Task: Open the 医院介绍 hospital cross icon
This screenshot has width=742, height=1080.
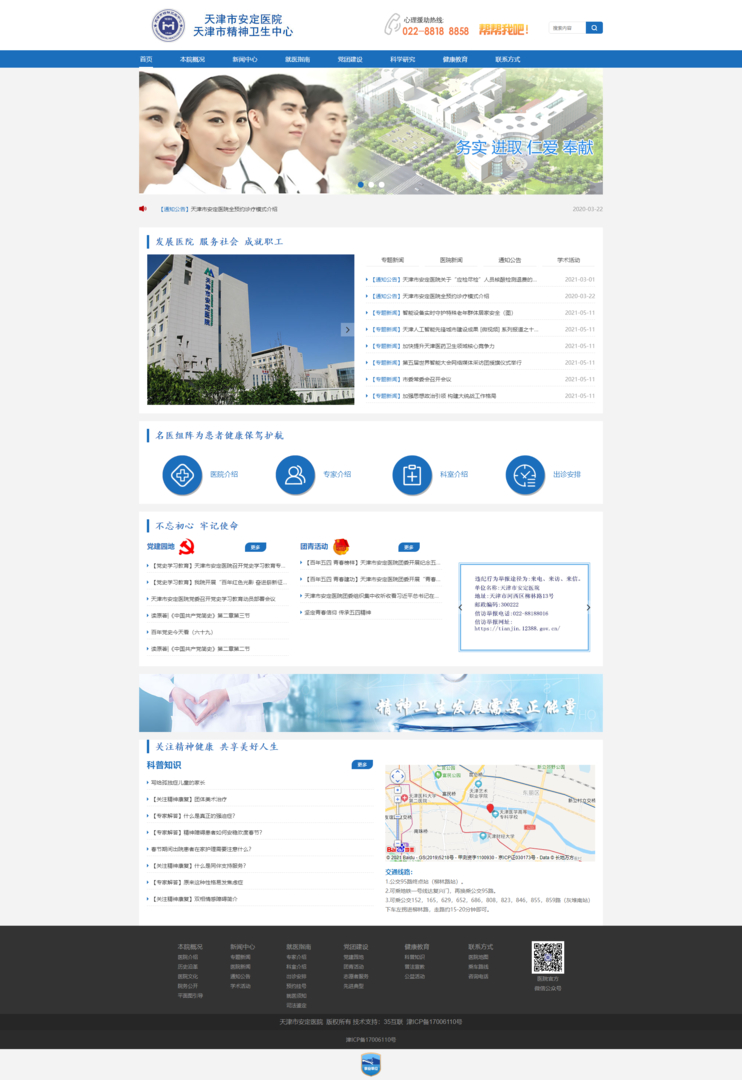Action: tap(183, 475)
